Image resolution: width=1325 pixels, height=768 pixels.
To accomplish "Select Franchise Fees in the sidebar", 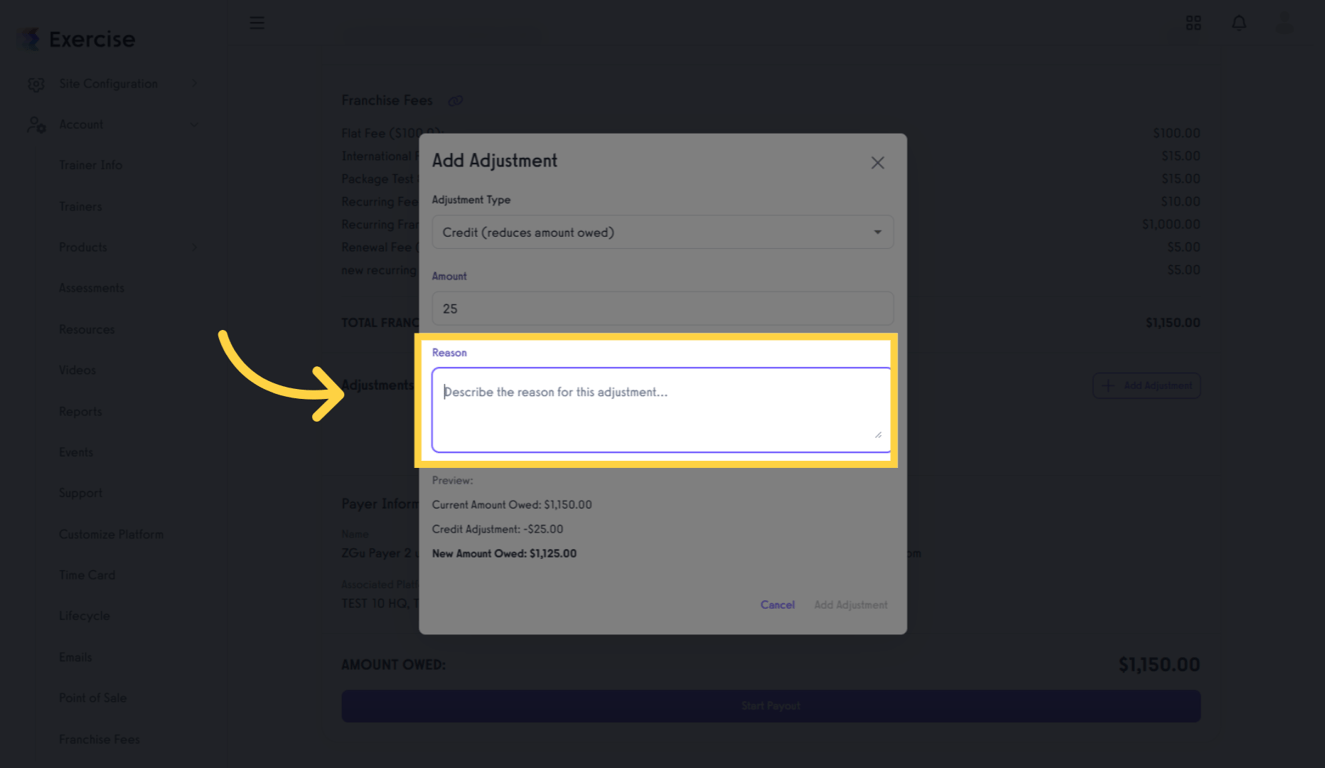I will click(99, 739).
